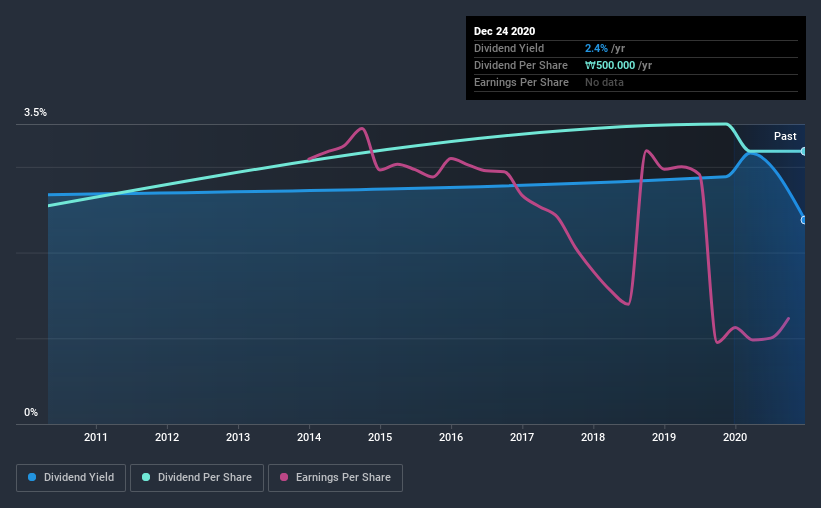The height and width of the screenshot is (508, 821).
Task: Click the blue Dividend Yield legend dot
Action: 32,477
